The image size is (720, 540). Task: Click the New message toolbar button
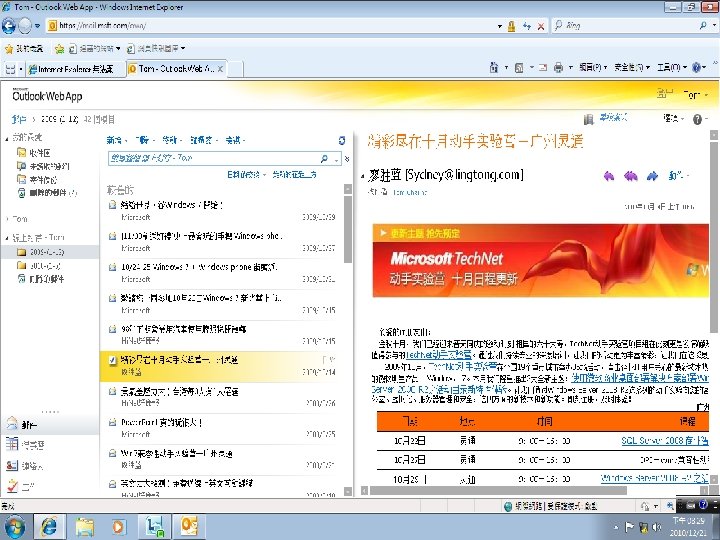pyautogui.click(x=117, y=140)
